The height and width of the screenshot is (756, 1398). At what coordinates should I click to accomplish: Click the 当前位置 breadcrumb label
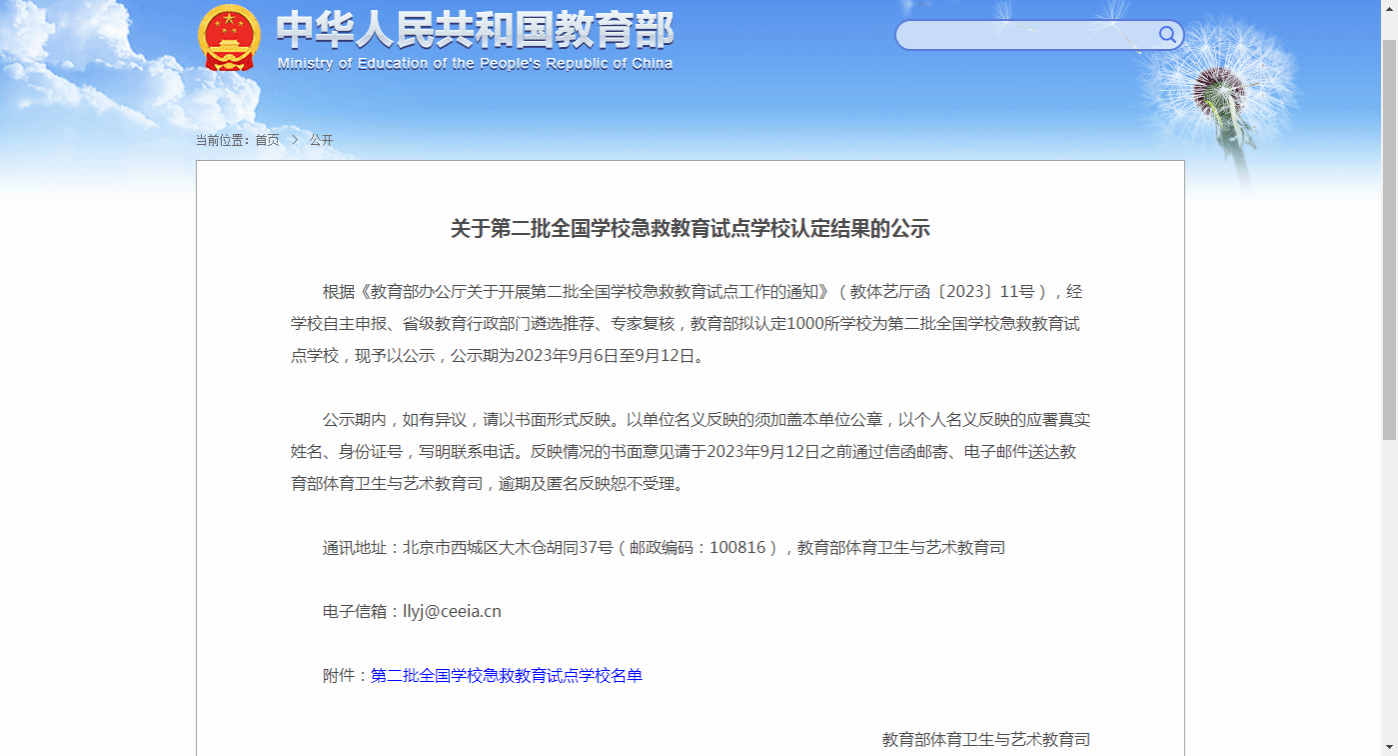click(224, 140)
